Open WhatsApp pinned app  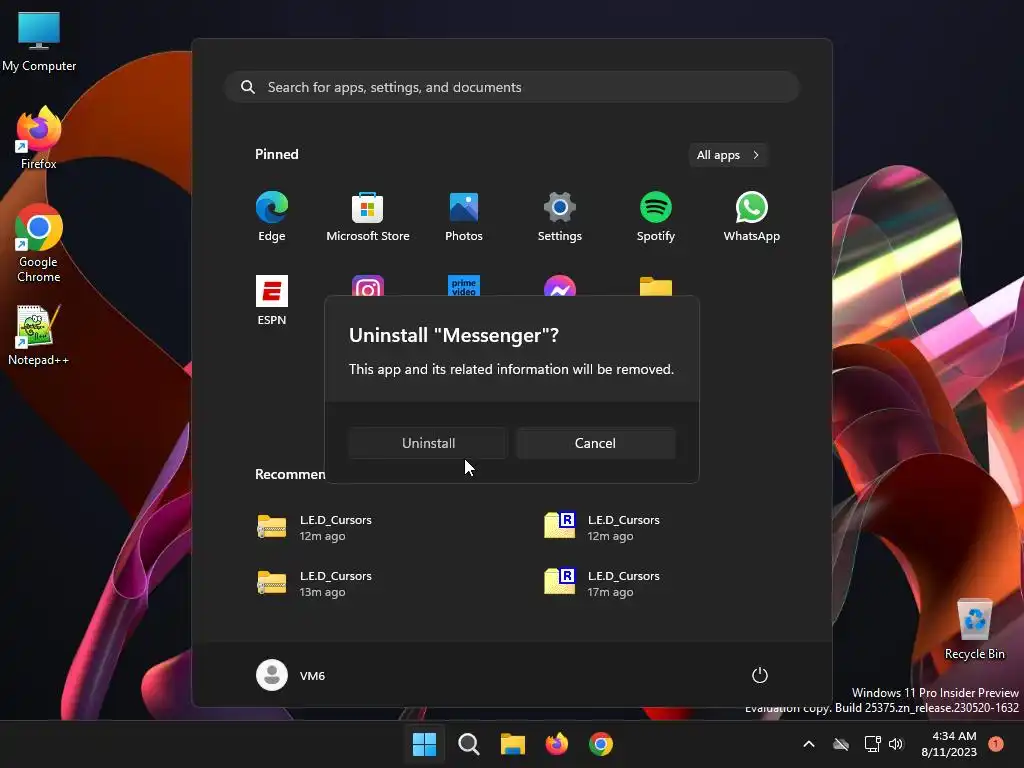point(752,217)
